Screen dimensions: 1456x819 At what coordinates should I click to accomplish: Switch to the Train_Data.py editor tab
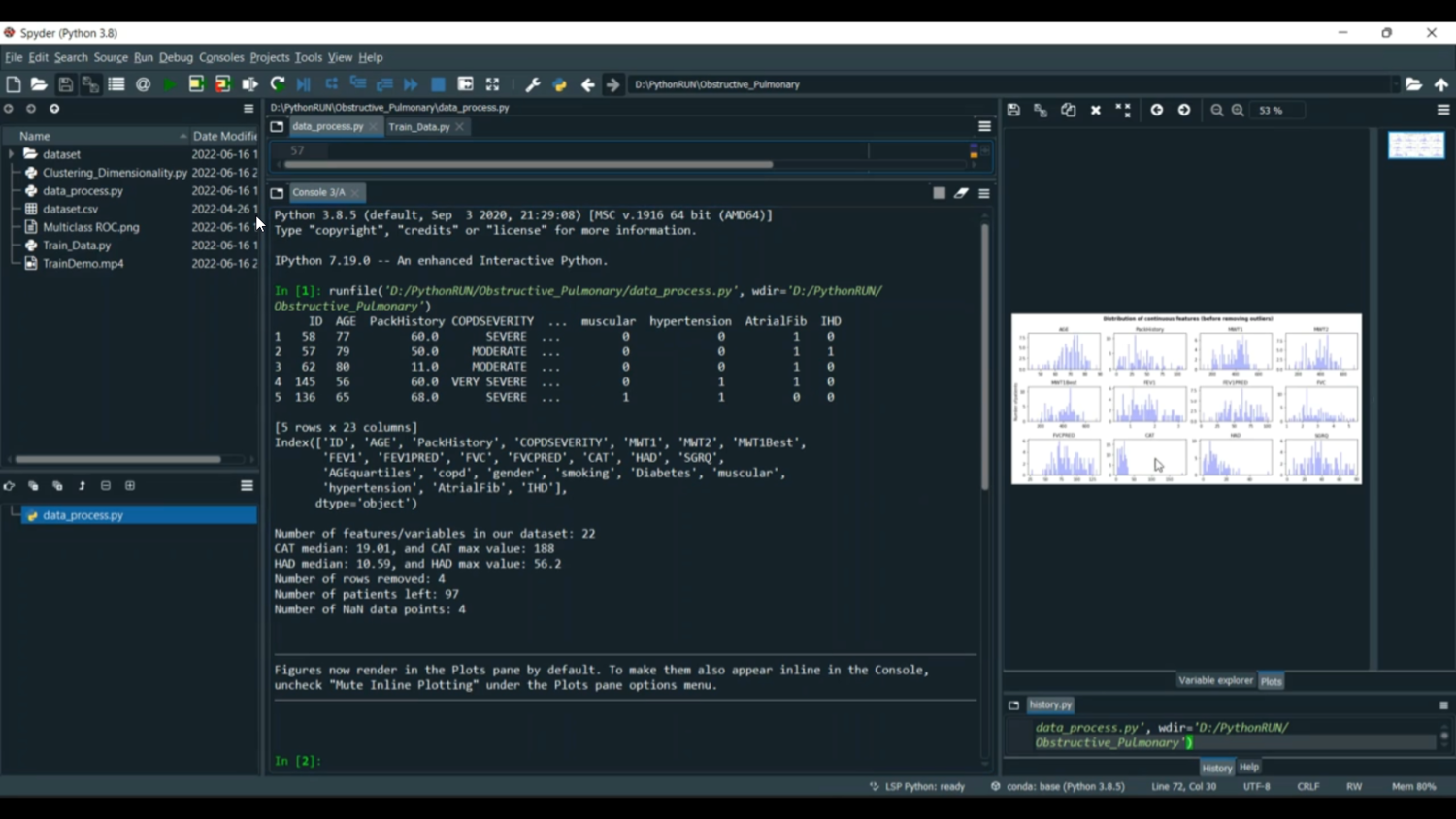point(419,127)
